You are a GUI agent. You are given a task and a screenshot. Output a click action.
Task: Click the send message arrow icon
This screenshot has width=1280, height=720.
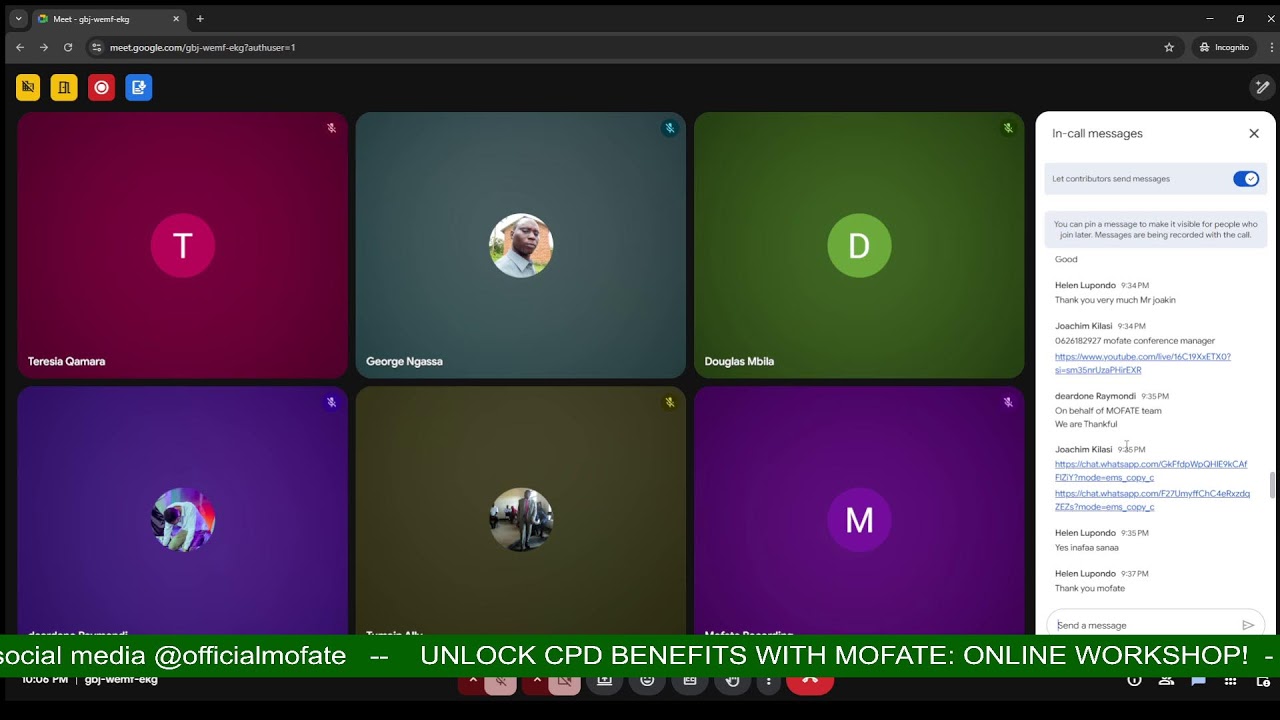1248,625
